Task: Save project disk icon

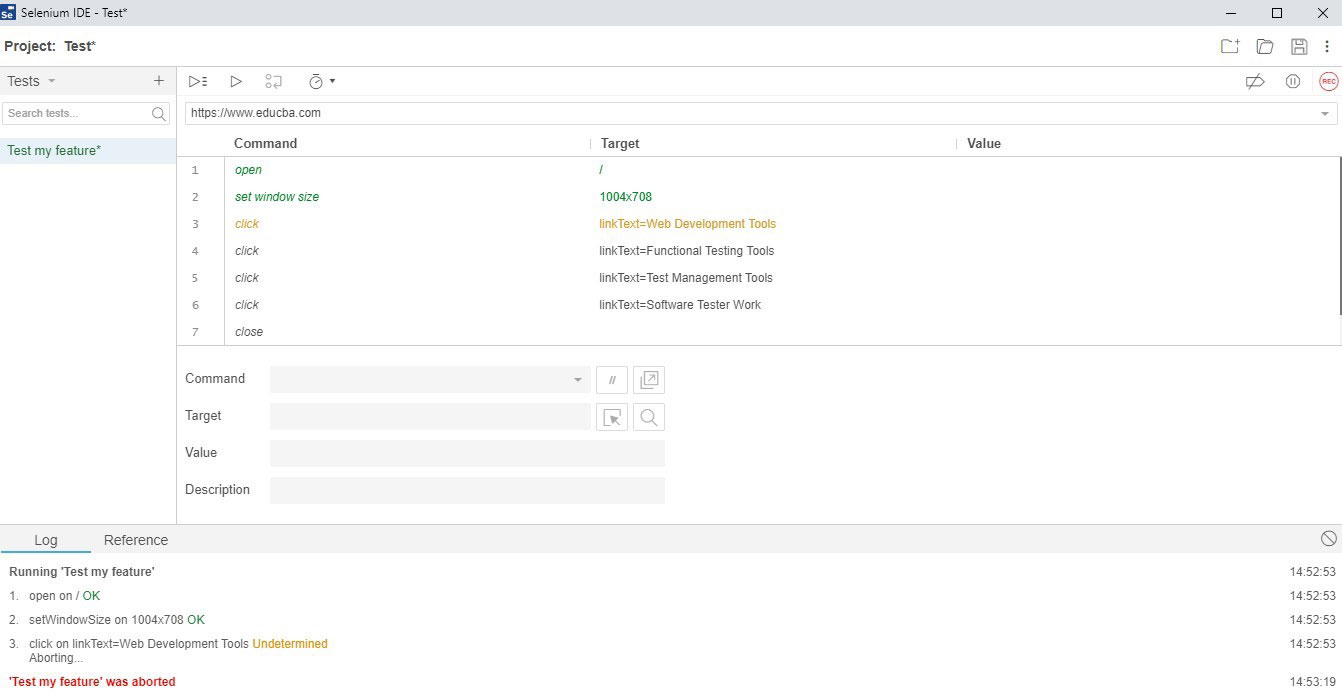Action: pyautogui.click(x=1299, y=46)
